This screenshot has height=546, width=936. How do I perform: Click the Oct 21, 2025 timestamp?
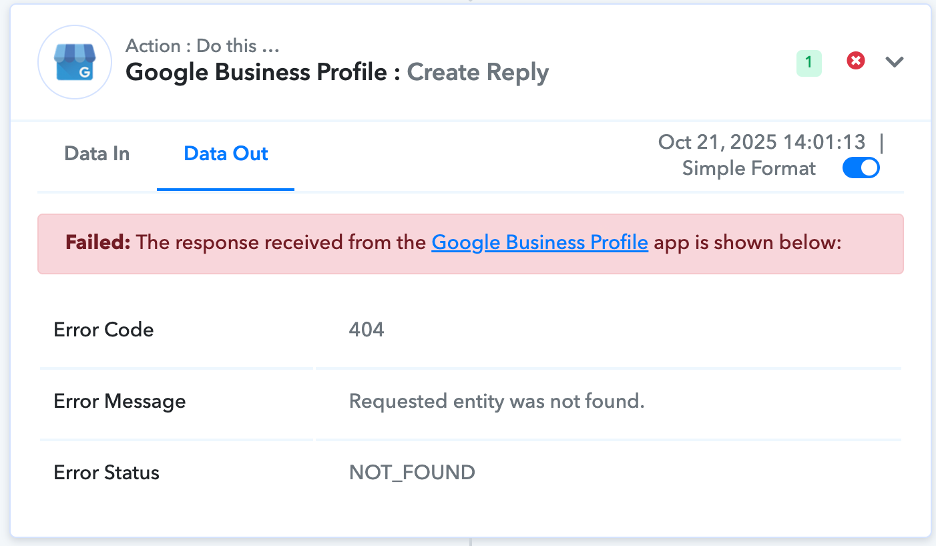[763, 142]
